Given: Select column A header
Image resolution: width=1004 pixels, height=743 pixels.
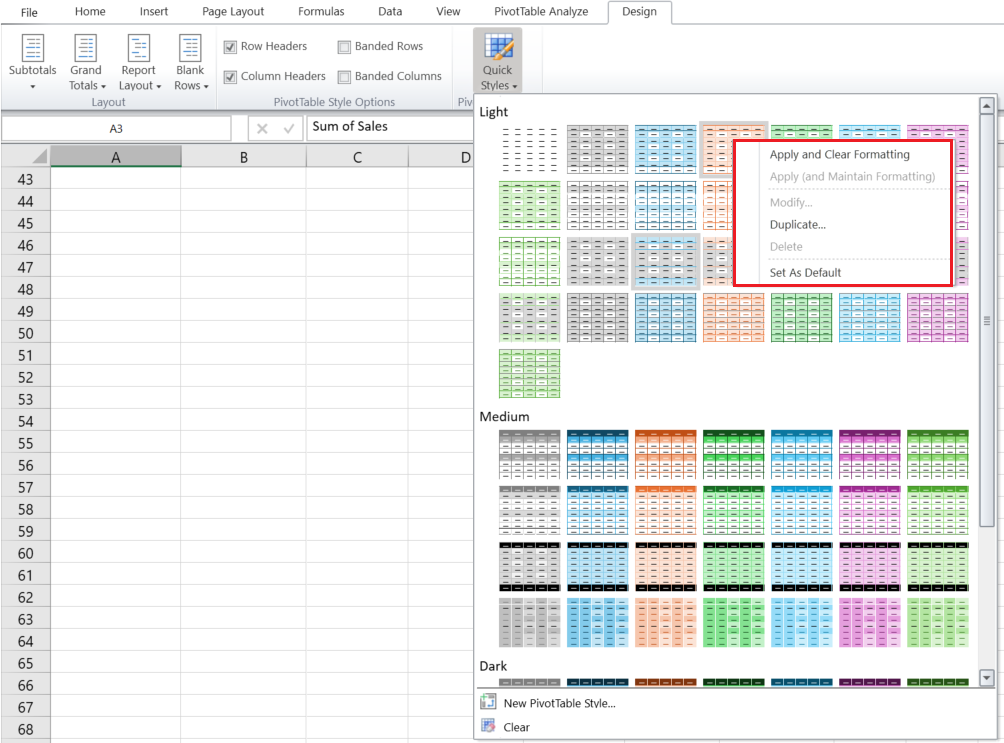Looking at the screenshot, I should pyautogui.click(x=116, y=157).
